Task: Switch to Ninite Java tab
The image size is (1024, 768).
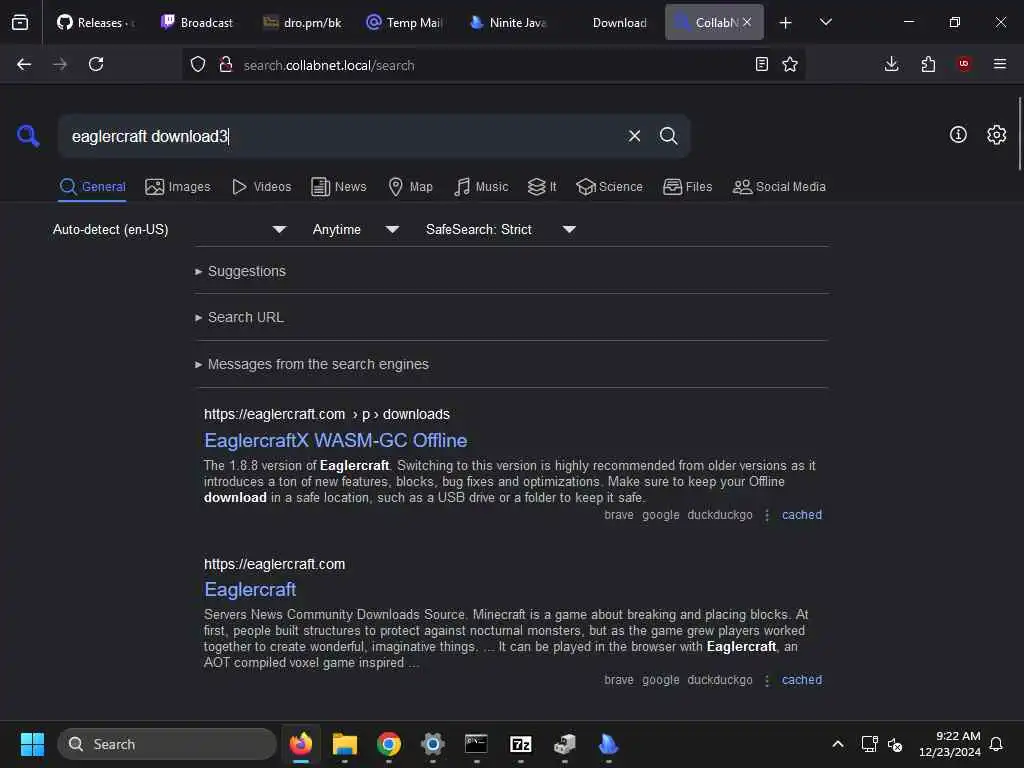Action: [509, 22]
